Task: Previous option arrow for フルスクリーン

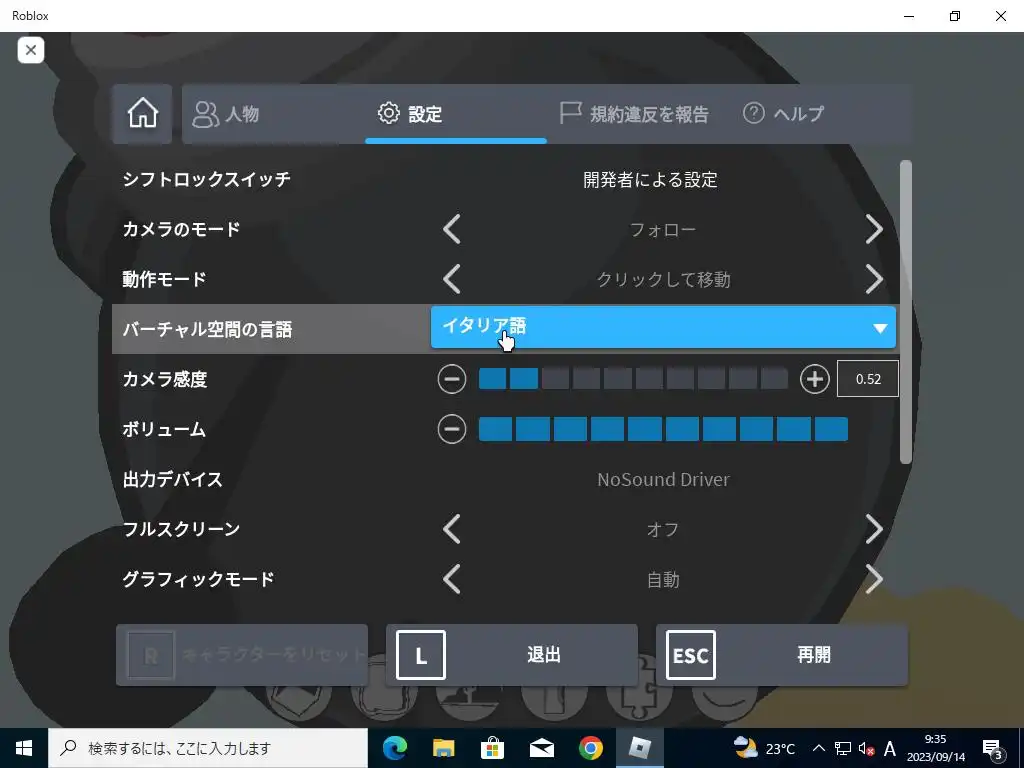Action: [452, 529]
